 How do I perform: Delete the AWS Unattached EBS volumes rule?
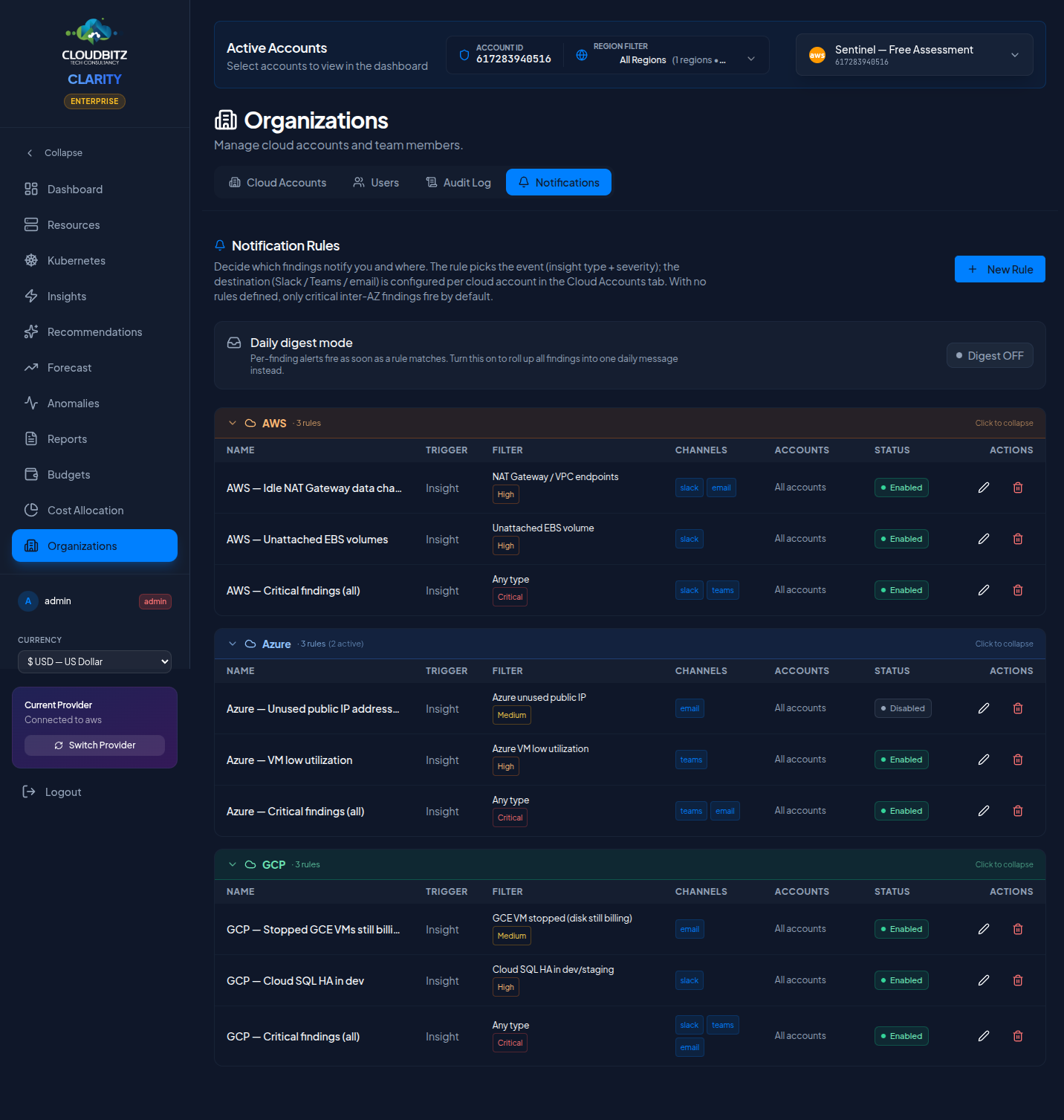1018,539
